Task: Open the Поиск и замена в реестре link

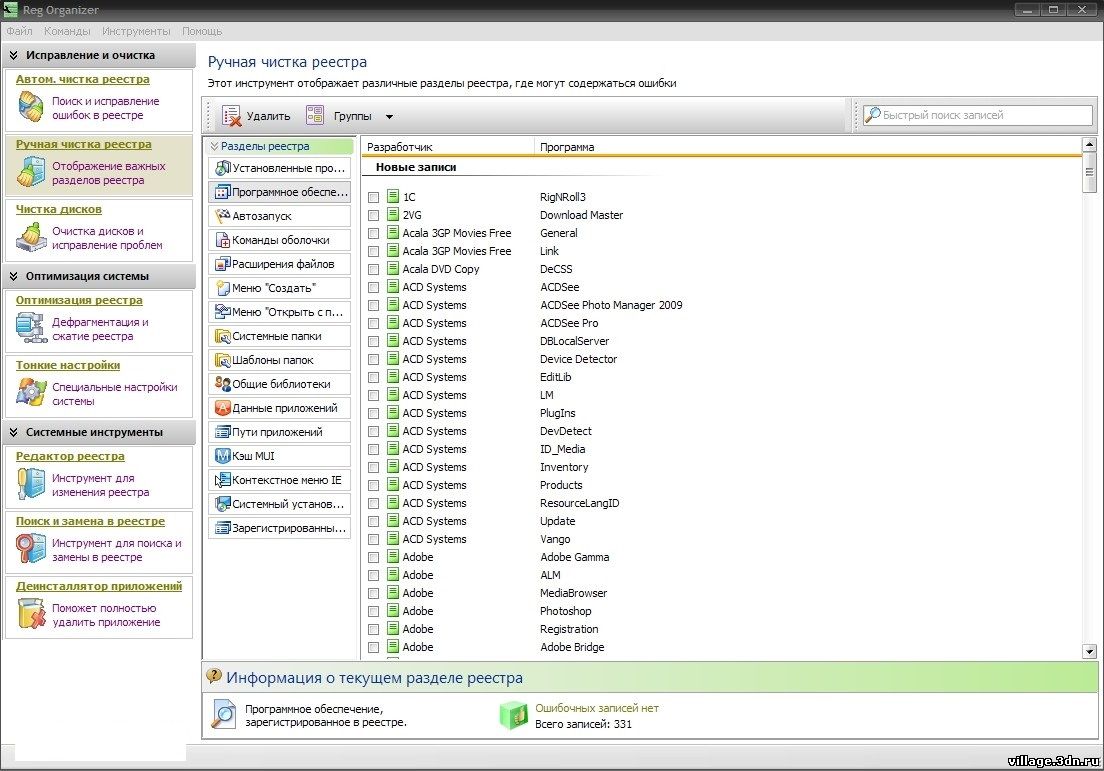Action: click(90, 521)
